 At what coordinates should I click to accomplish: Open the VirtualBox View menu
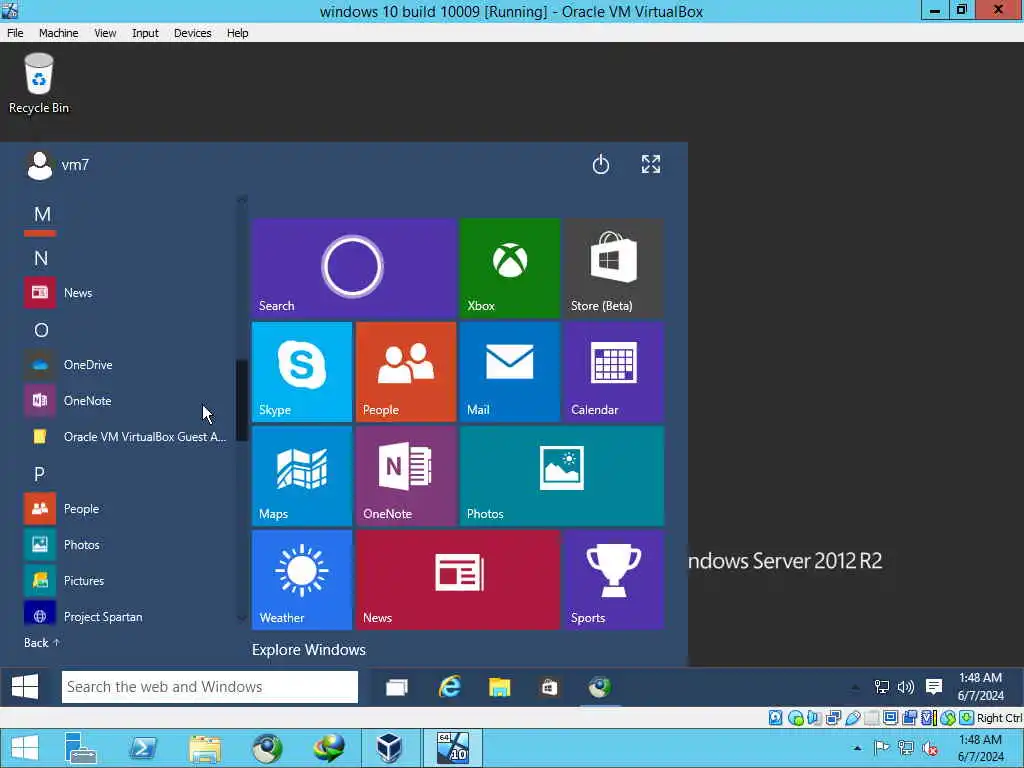tap(105, 33)
